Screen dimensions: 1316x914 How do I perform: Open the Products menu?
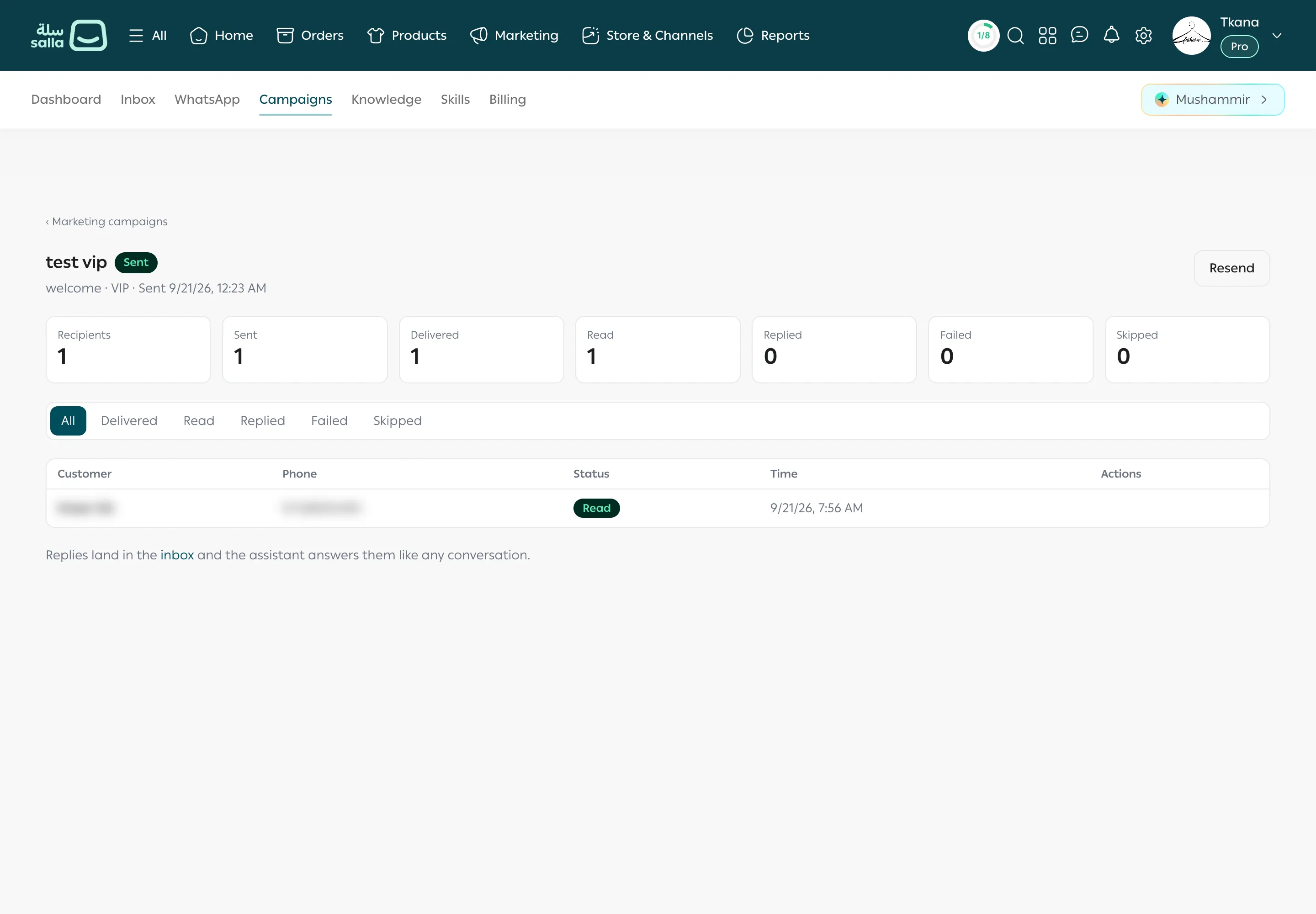pyautogui.click(x=407, y=36)
